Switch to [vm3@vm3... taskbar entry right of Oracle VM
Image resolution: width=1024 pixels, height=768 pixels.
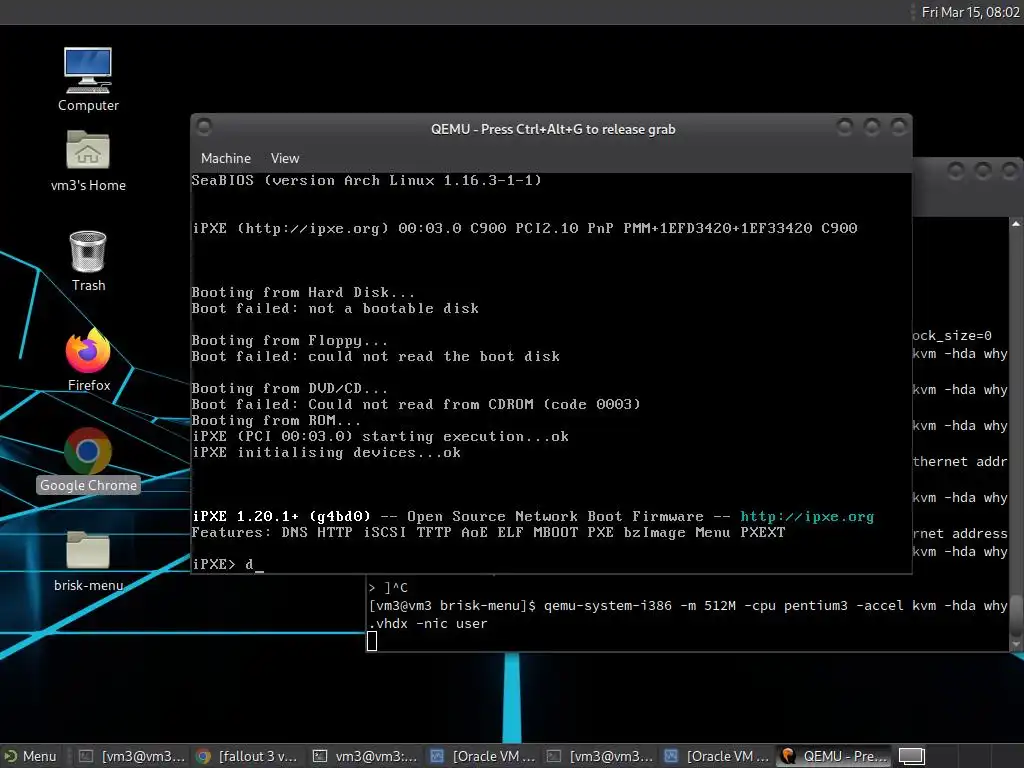point(599,756)
